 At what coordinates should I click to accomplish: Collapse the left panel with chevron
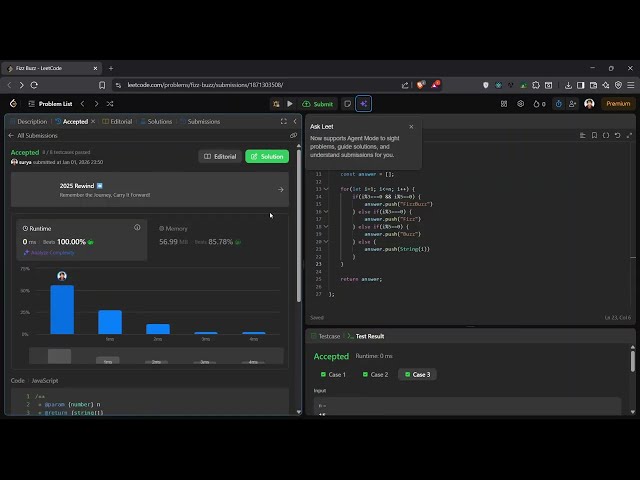point(295,121)
